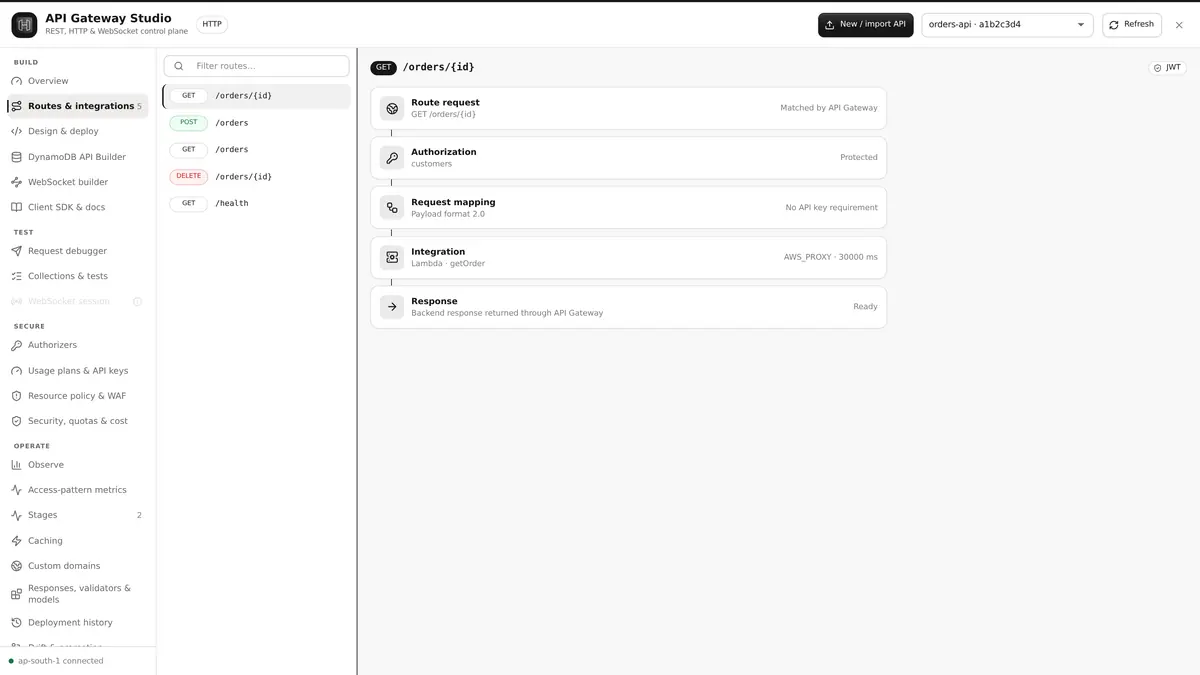Click the Usage plans & API keys icon
1200x675 pixels.
coord(16,371)
